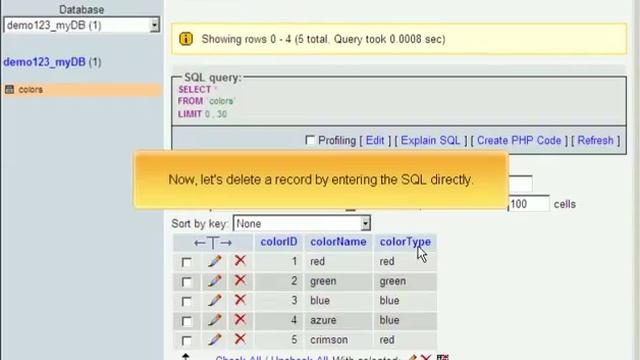Tick the checkbox for the azure row

(x=187, y=320)
